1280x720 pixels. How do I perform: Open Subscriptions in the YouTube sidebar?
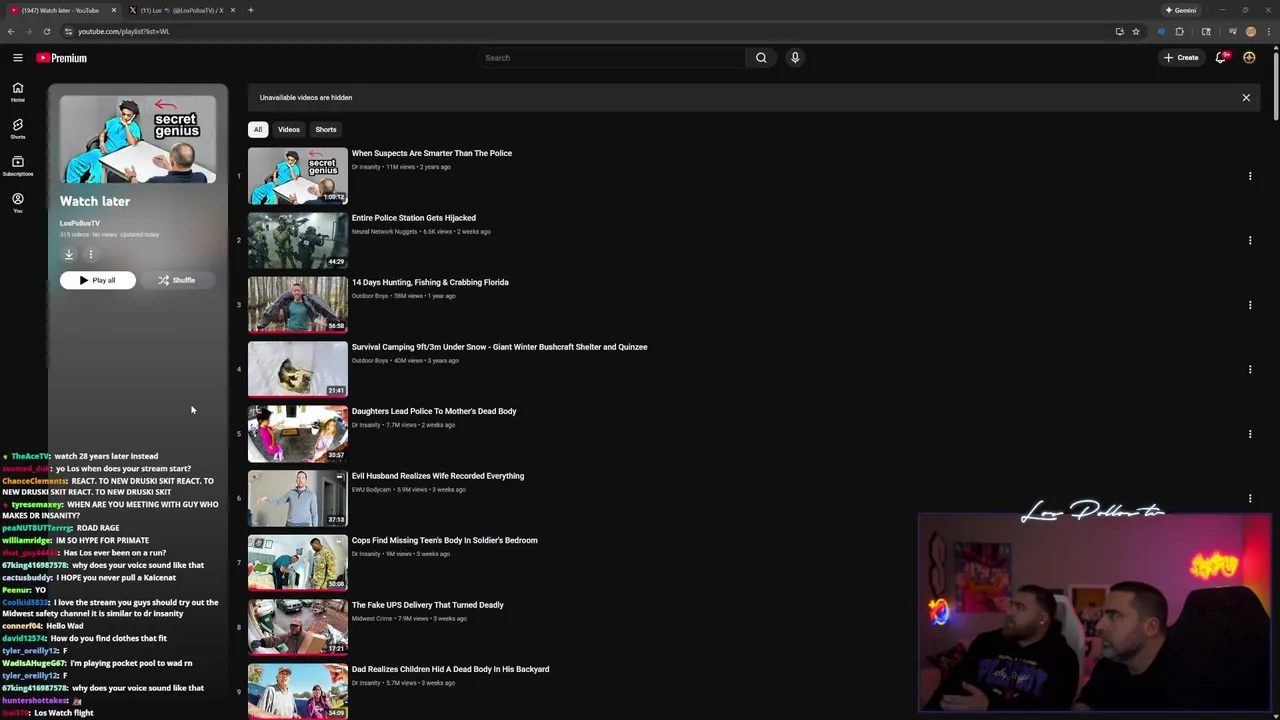(x=17, y=166)
